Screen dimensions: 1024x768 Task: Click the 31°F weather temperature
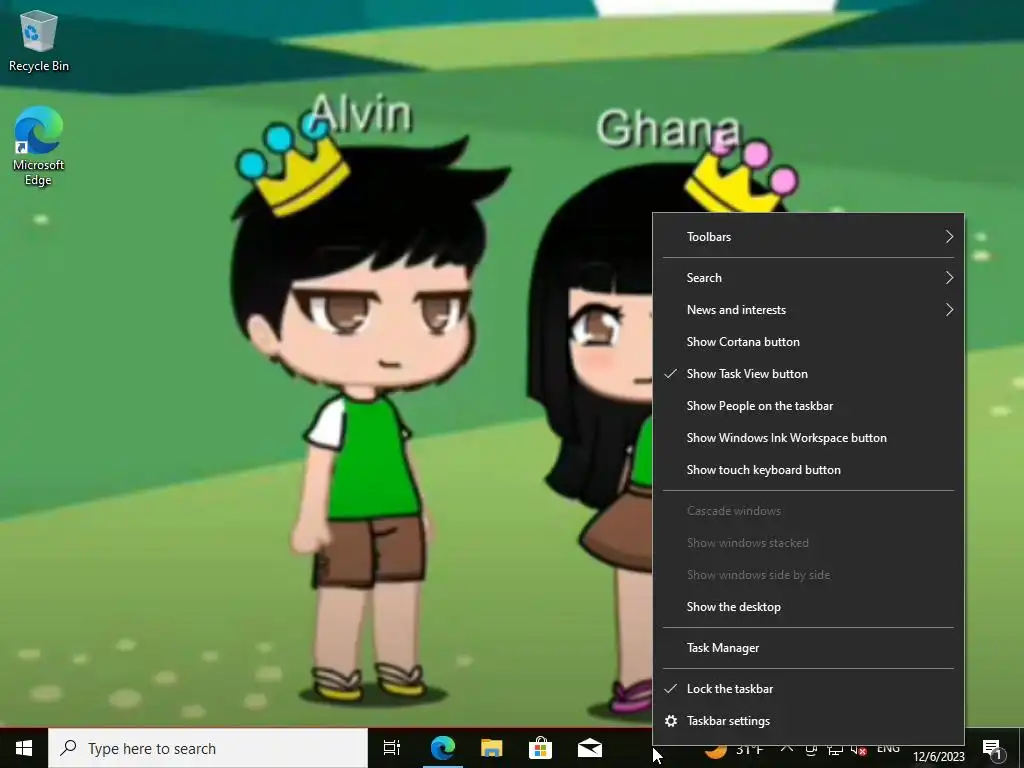click(x=750, y=750)
